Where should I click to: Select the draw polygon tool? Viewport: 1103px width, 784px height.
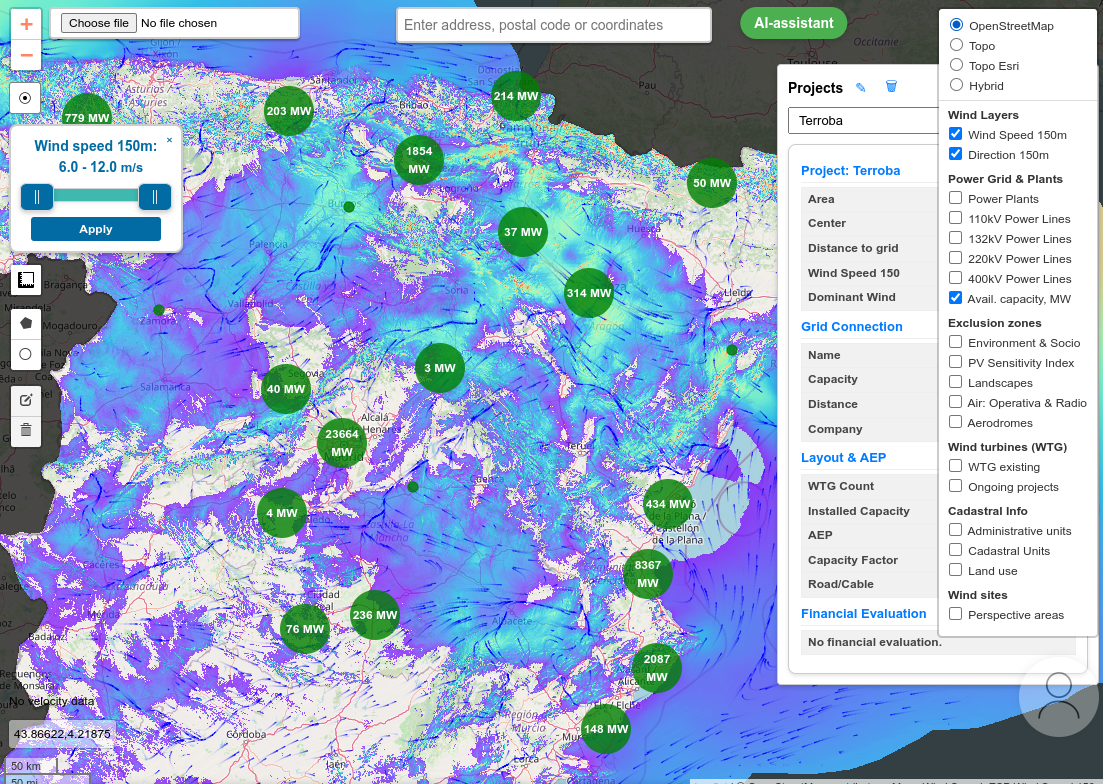[x=26, y=323]
